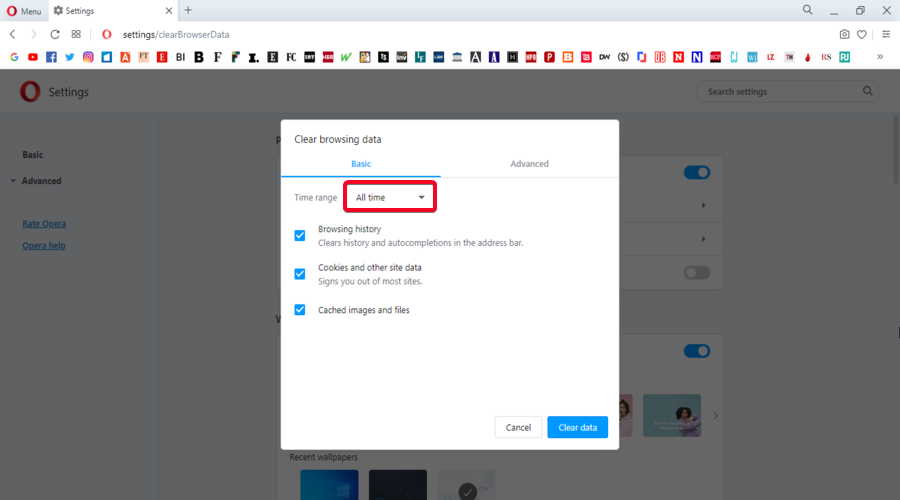Cancel the clear browsing data dialog

click(518, 427)
